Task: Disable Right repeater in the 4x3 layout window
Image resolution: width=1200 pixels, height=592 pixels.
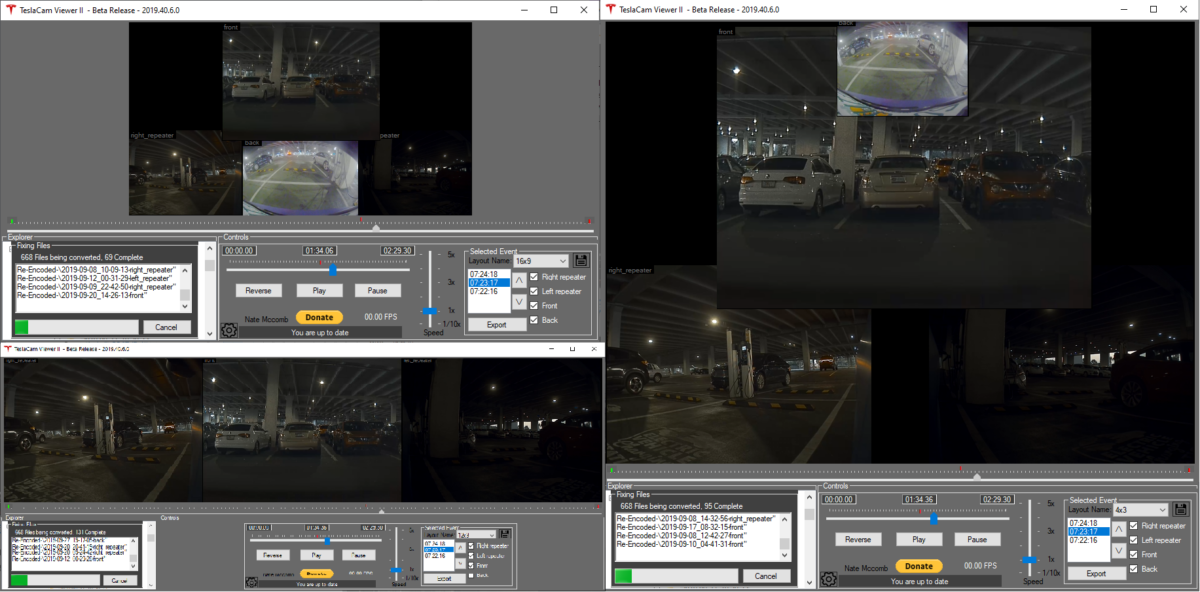Action: point(1134,526)
